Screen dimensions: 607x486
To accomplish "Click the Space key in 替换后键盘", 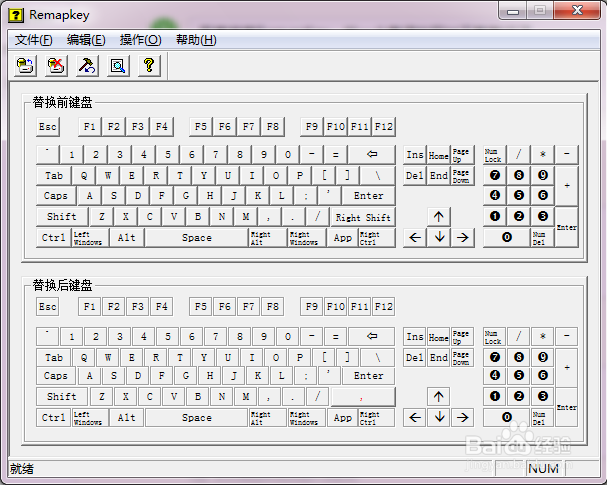I will pyautogui.click(x=197, y=418).
